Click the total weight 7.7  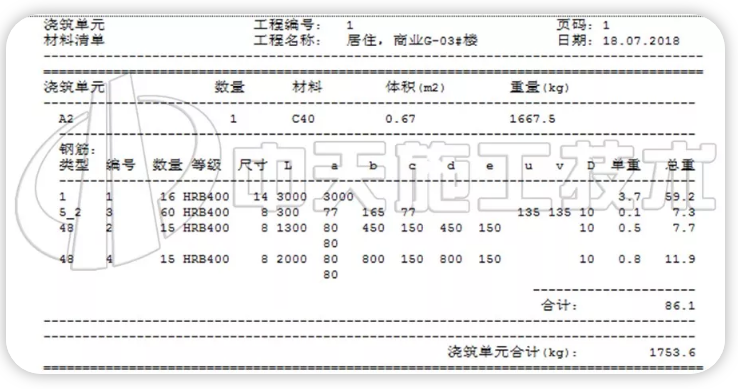tap(684, 228)
